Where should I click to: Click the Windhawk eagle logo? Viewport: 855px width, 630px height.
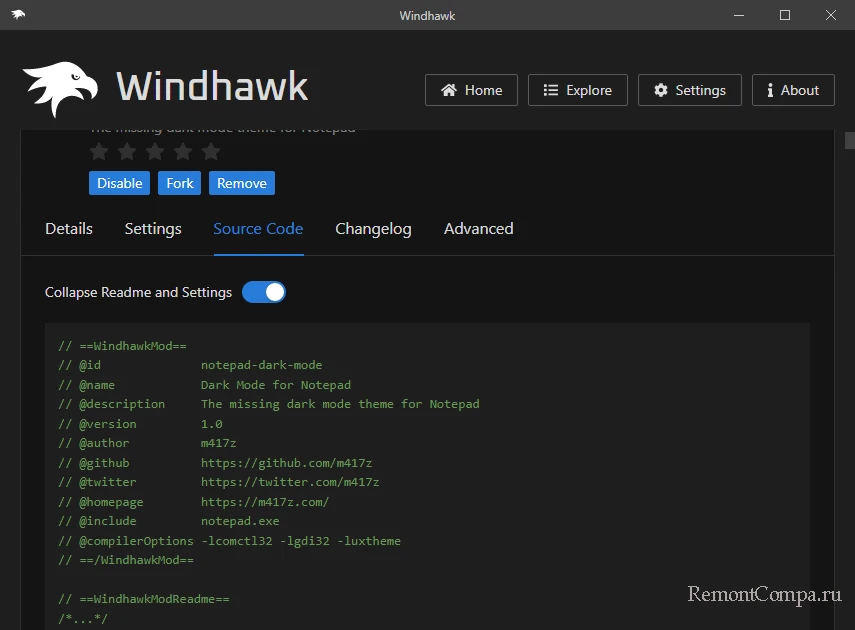(60, 90)
